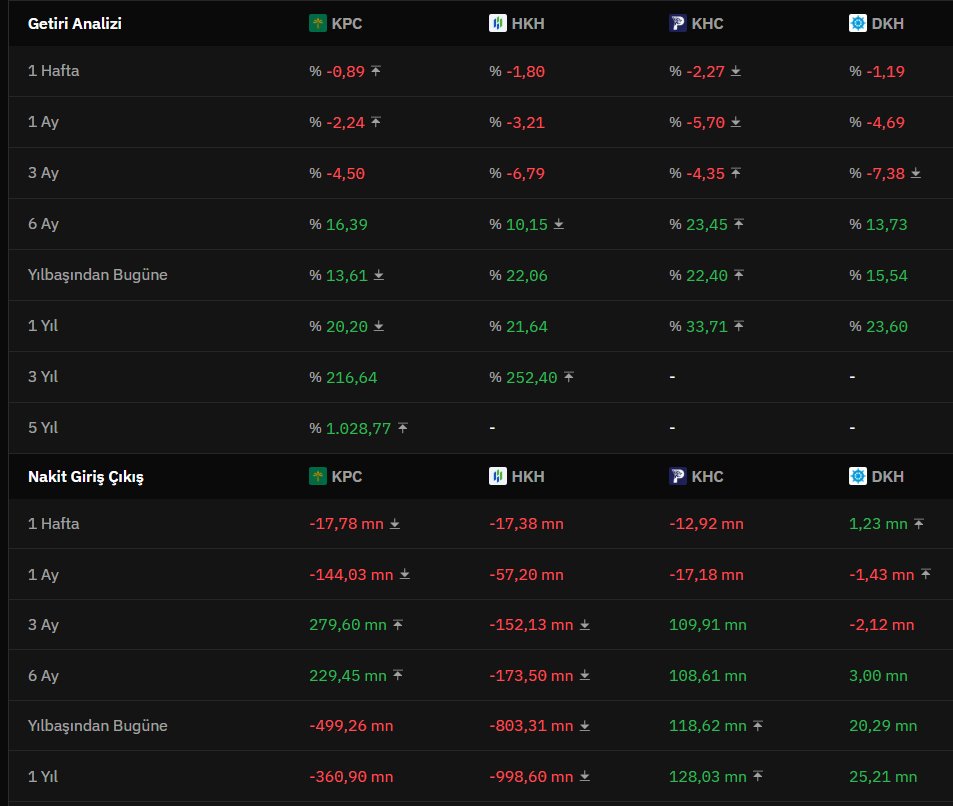Select KHC 3 Ay cash flow 109,91 mn
This screenshot has height=806, width=953.
click(x=707, y=625)
